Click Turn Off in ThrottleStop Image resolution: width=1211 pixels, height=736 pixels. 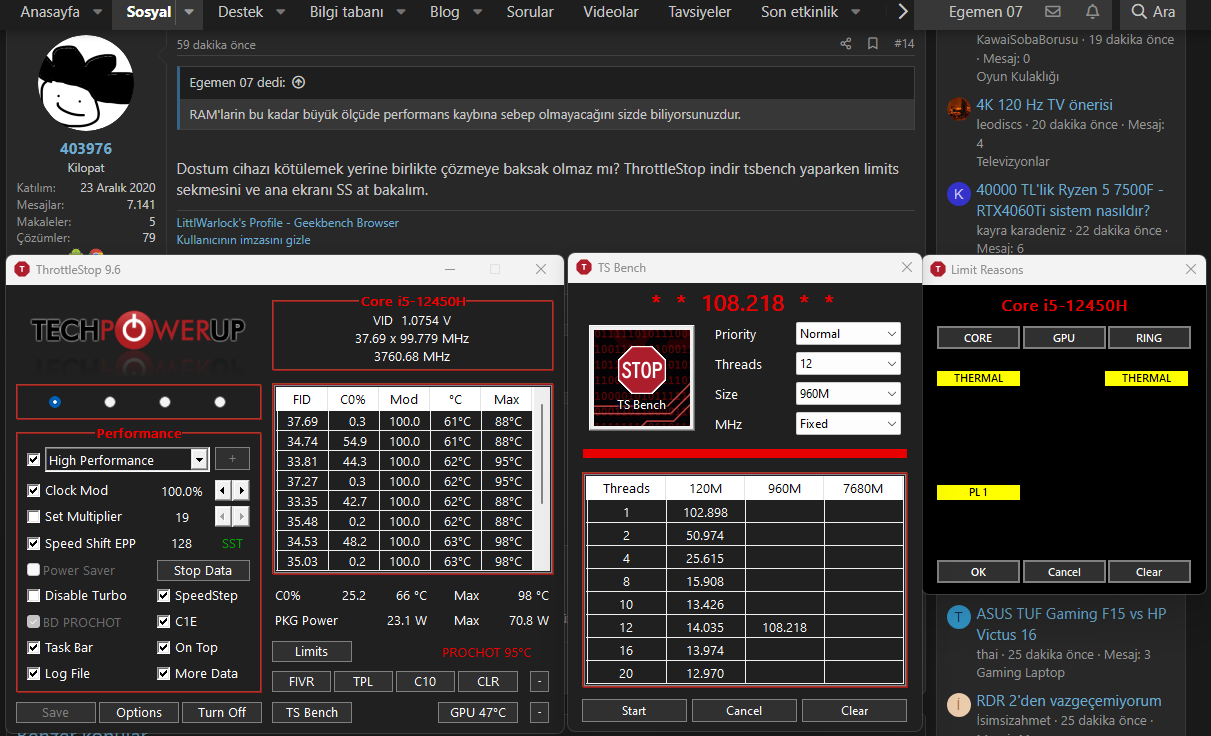[x=222, y=713]
